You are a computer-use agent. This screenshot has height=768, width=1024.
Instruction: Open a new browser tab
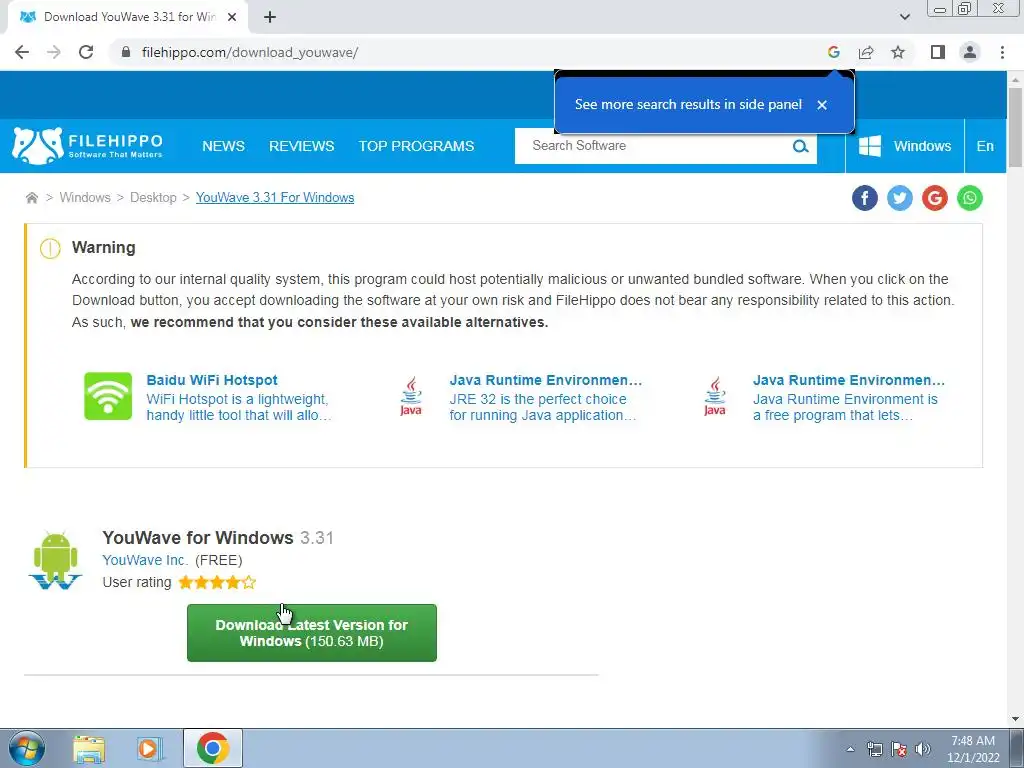click(x=270, y=17)
